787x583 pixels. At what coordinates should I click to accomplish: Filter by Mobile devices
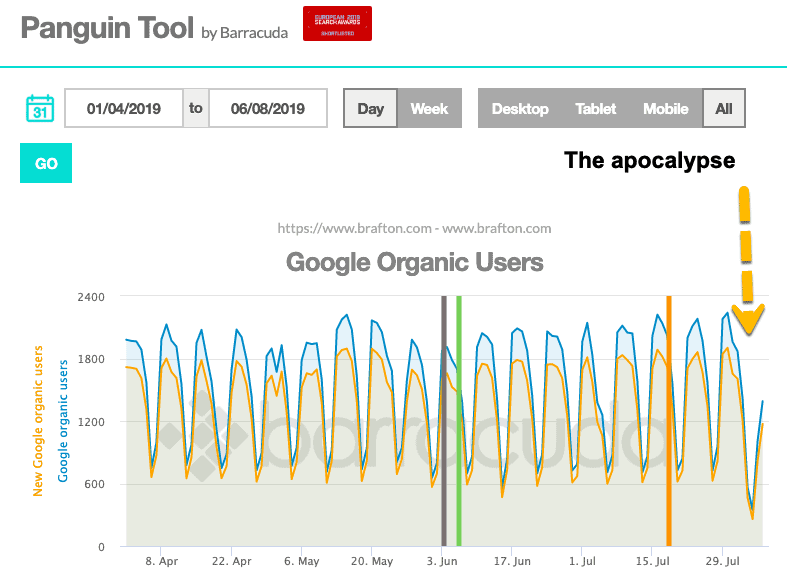pyautogui.click(x=666, y=108)
